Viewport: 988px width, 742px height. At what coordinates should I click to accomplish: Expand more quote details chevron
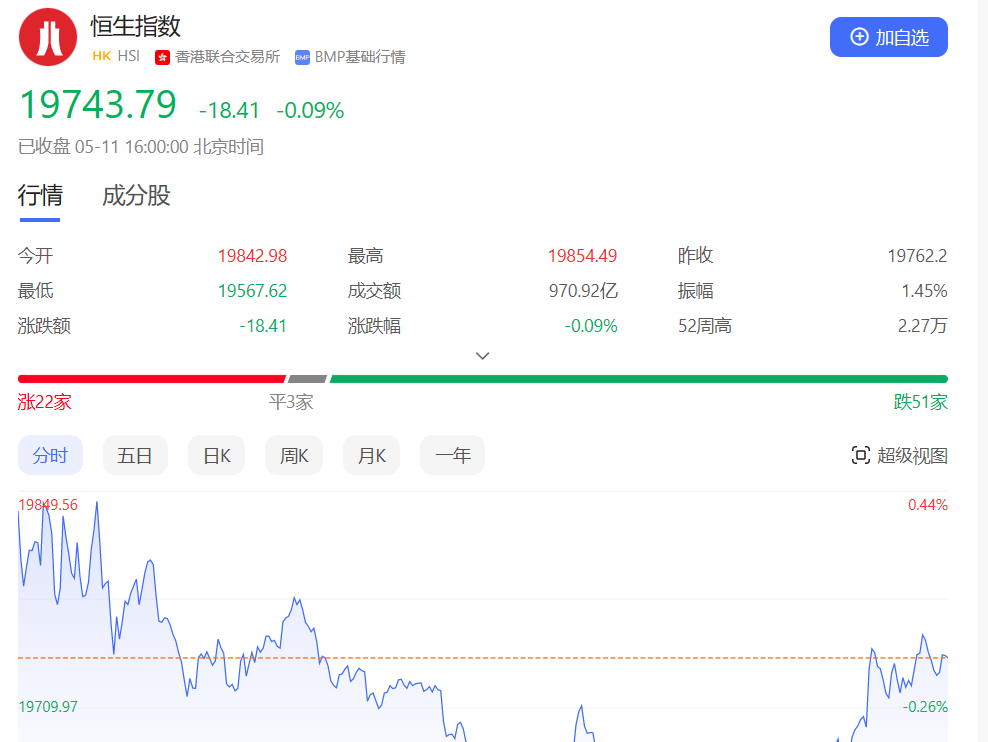coord(483,355)
